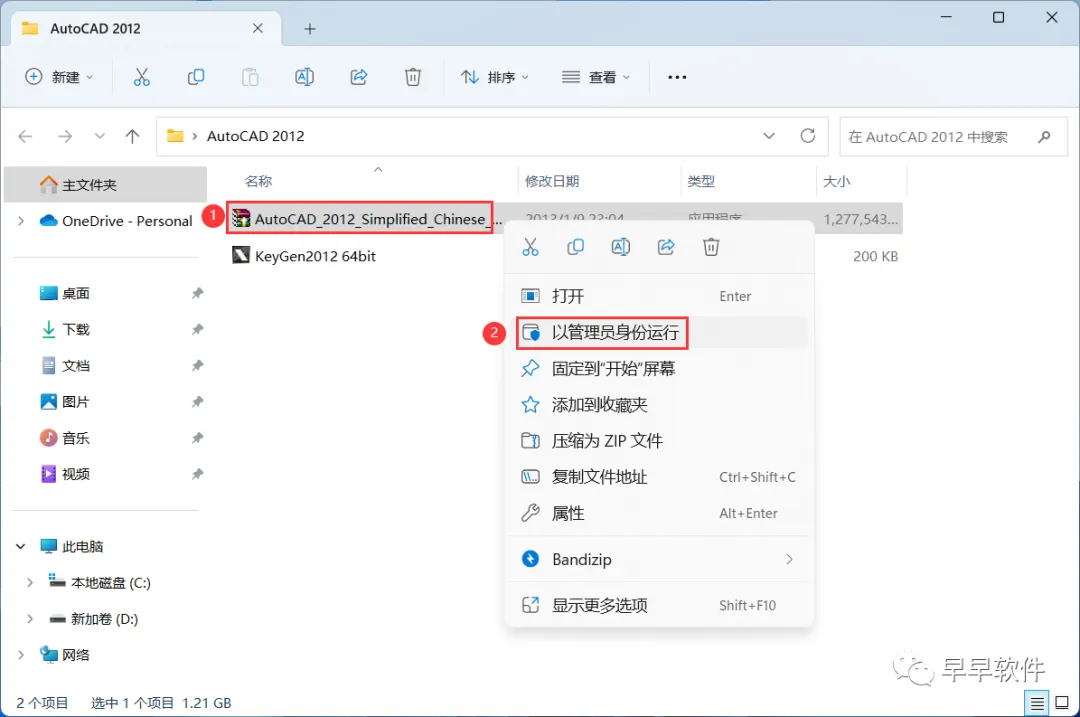Expand the 网络 tree node
Viewport: 1080px width, 717px height.
tap(21, 654)
